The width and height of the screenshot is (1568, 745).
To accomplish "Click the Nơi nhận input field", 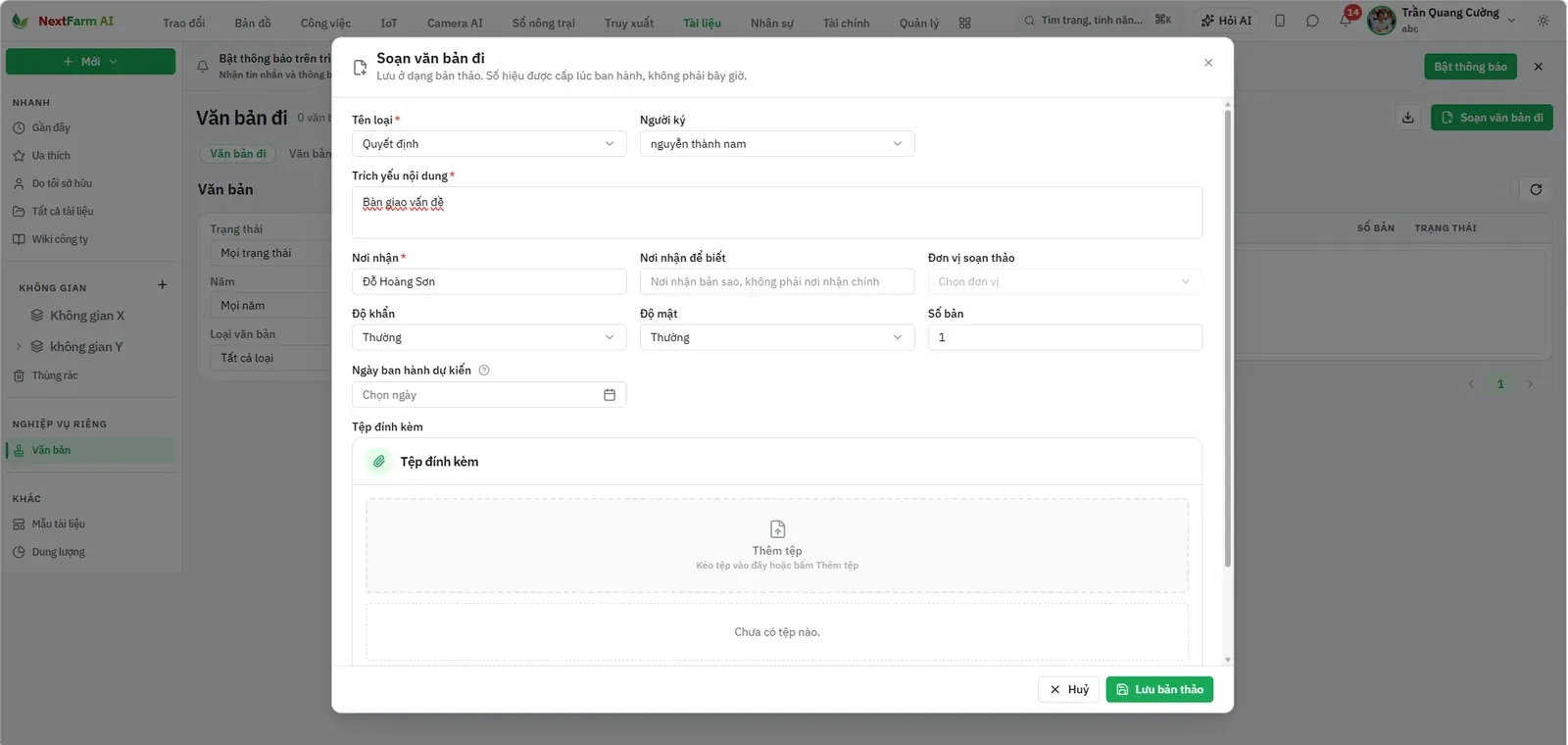I will [x=489, y=281].
